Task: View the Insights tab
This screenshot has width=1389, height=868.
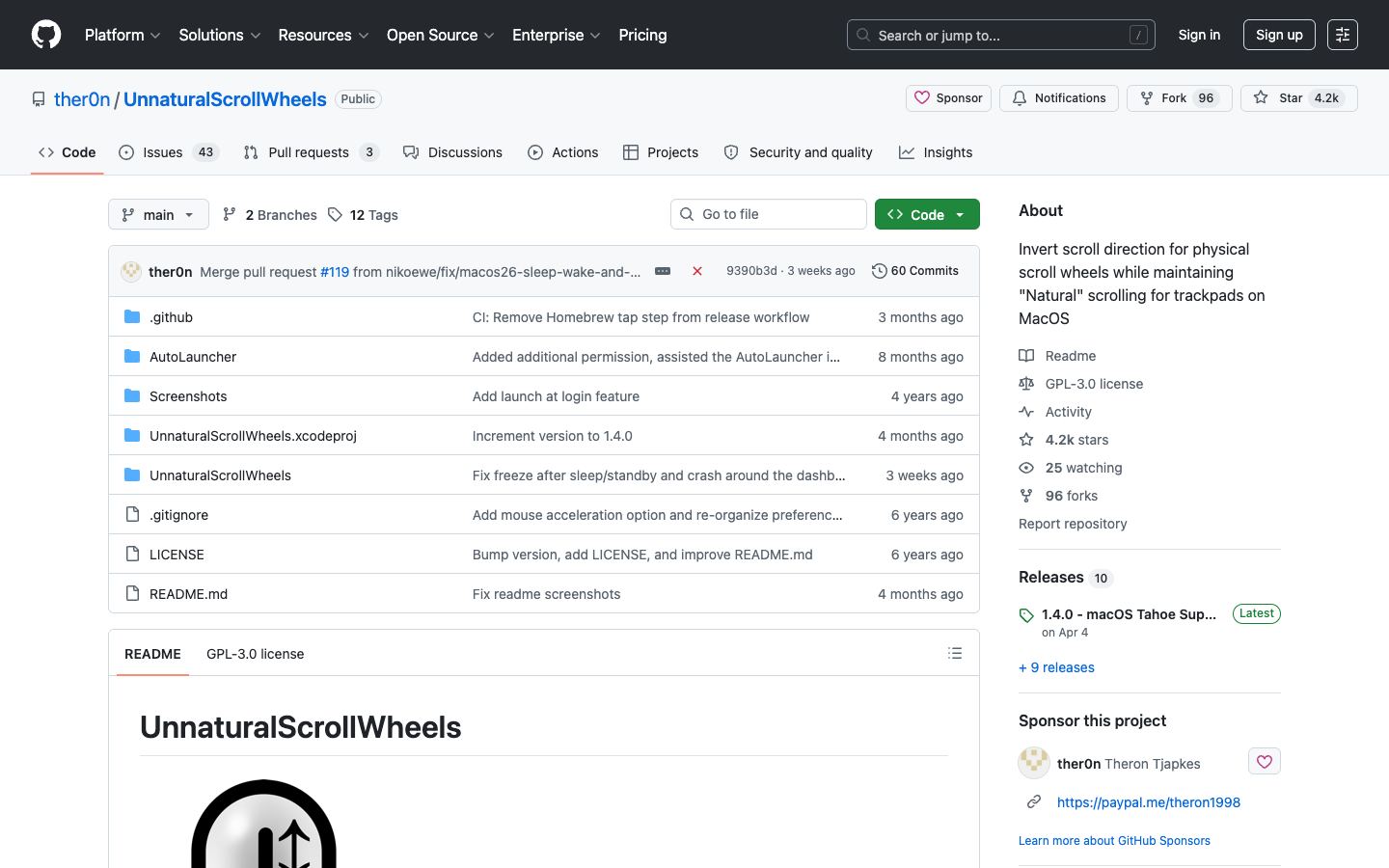Action: click(x=936, y=152)
